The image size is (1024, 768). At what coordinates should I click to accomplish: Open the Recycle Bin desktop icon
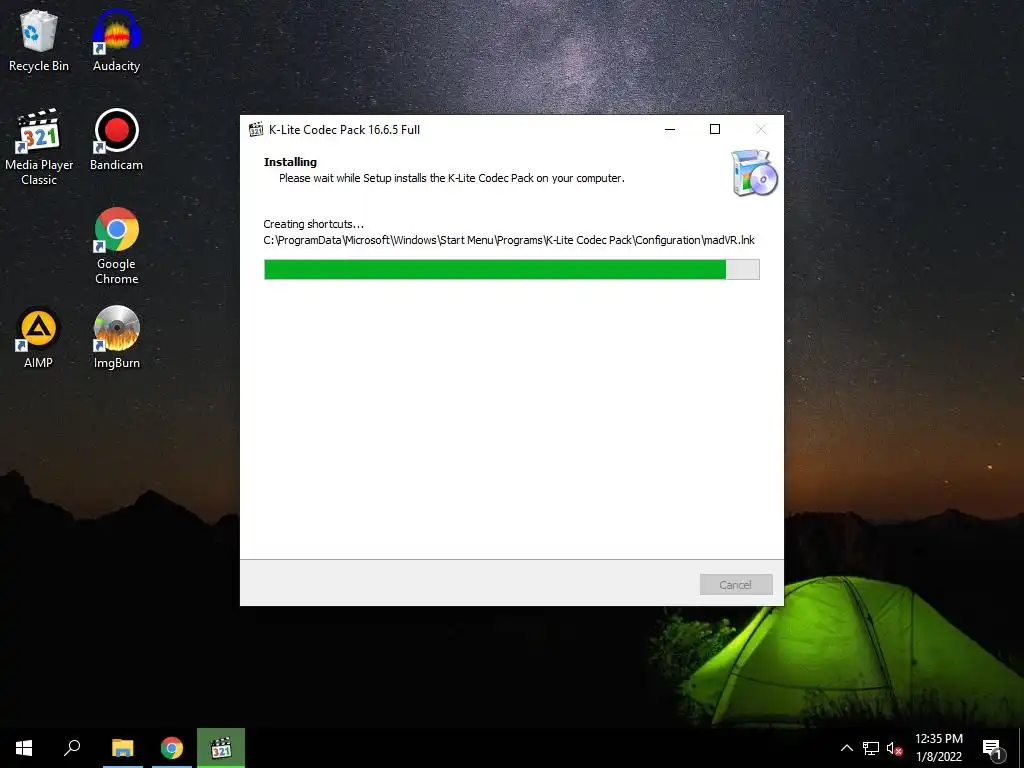pos(39,41)
